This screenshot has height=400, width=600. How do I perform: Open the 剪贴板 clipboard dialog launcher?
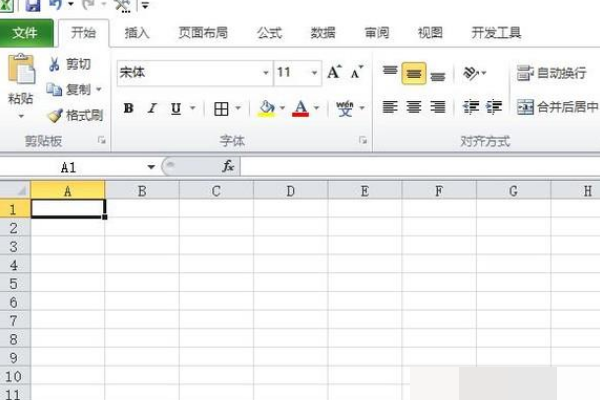(101, 140)
